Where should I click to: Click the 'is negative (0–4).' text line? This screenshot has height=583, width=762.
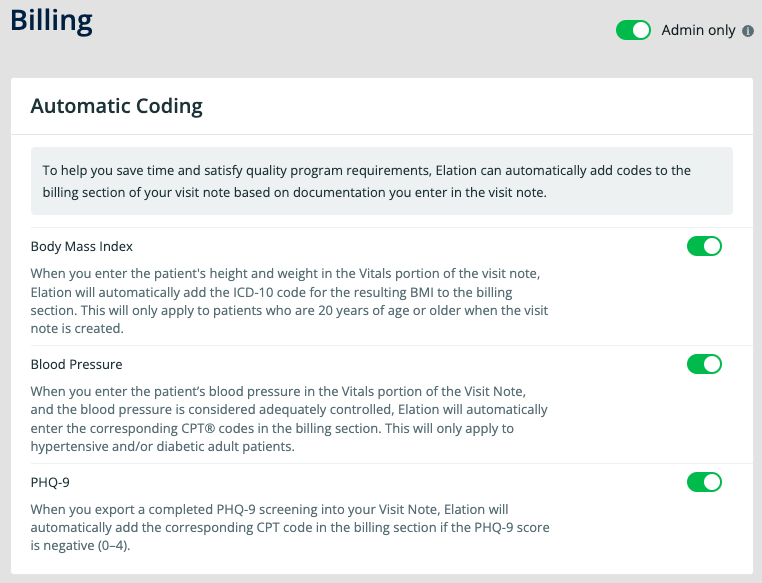(81, 546)
